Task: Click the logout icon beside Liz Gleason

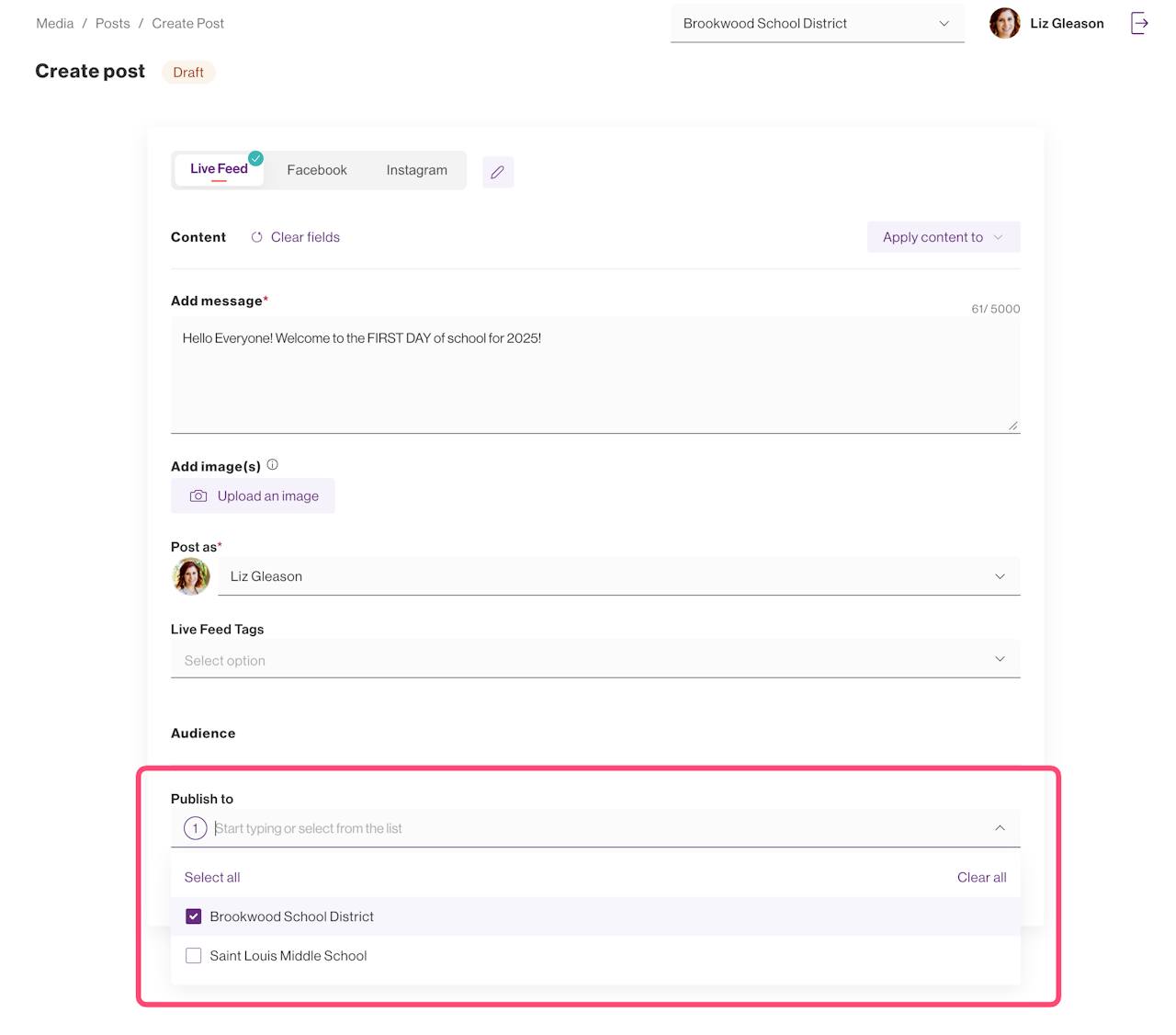Action: (x=1139, y=24)
